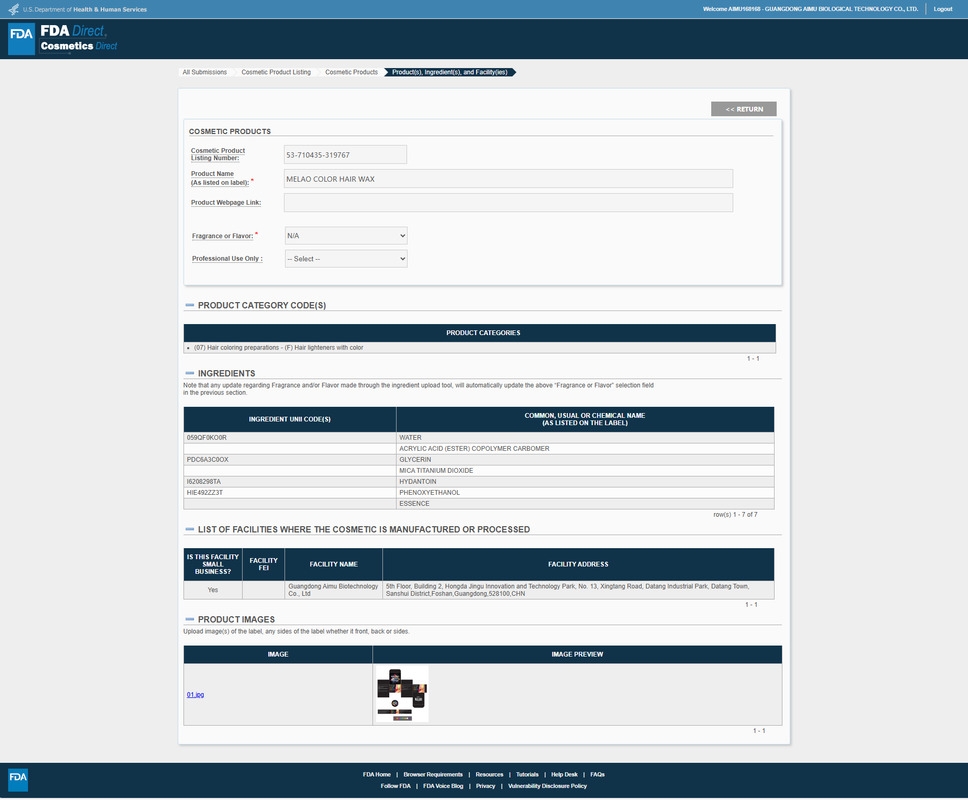Select the Cosmetic Products breadcrumb step
Image resolution: width=968 pixels, height=800 pixels.
pos(351,72)
